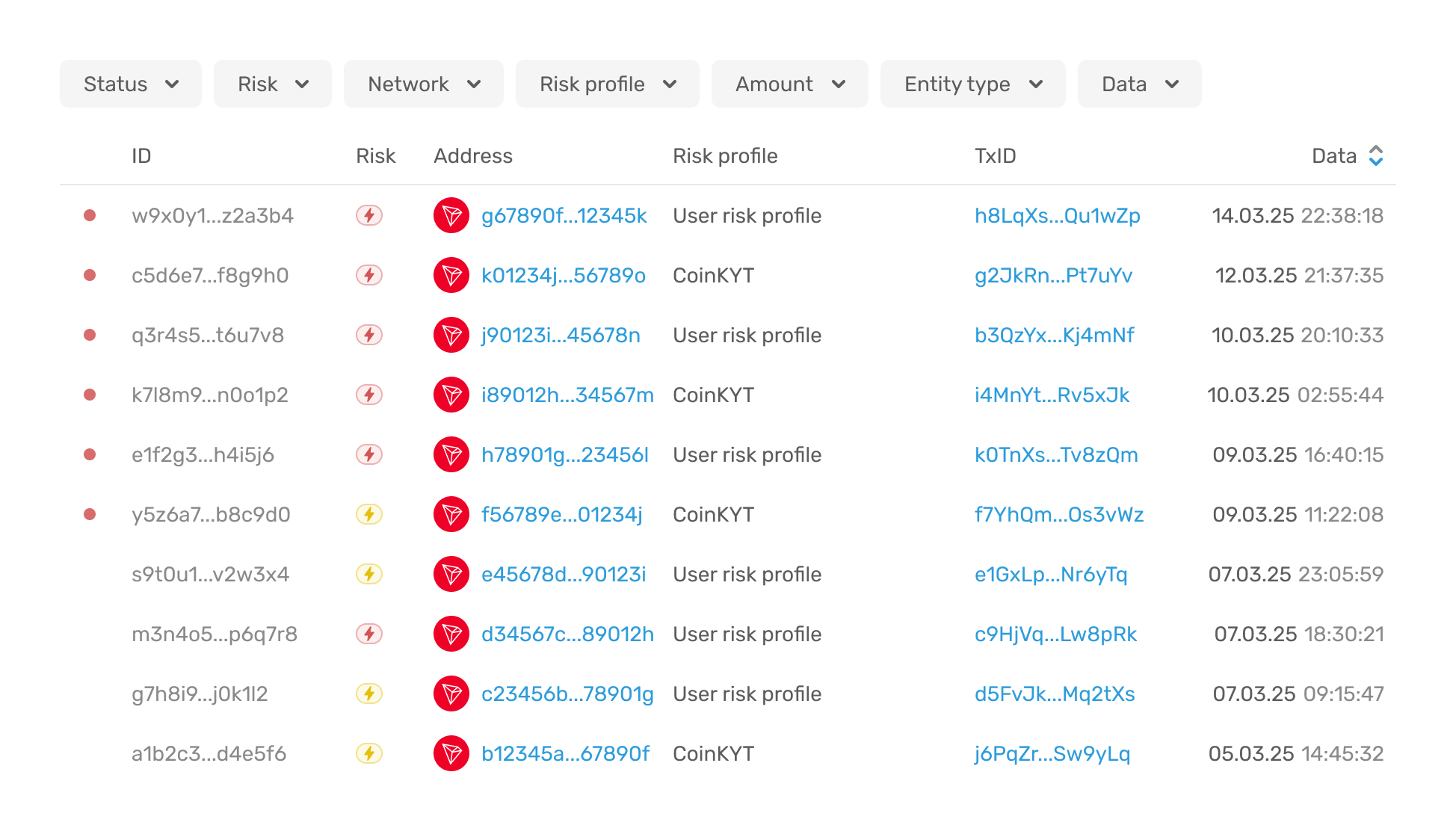1456x831 pixels.
Task: Click red status dot for c5d6e7...f8g9h0
Action: [x=90, y=275]
